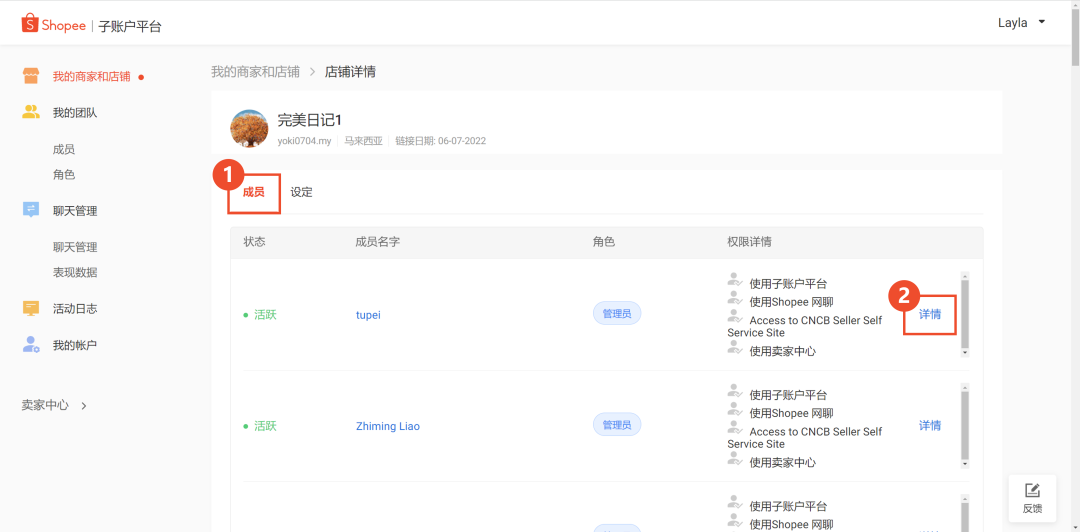Screen dimensions: 1080x532
Task: Click the 活动日志 activity log icon
Action: (x=31, y=308)
